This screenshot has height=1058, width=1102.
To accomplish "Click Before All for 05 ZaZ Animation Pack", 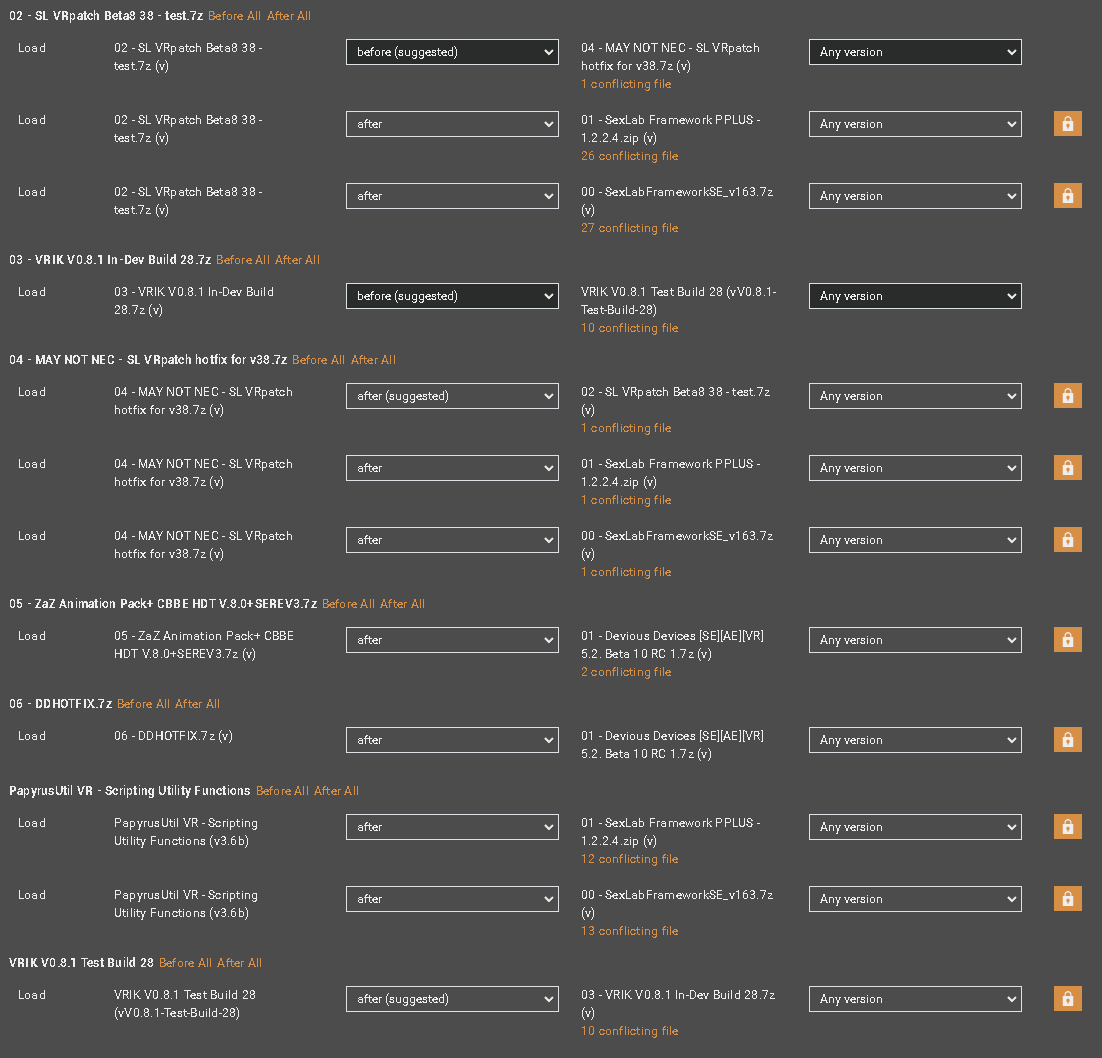I will [x=348, y=604].
